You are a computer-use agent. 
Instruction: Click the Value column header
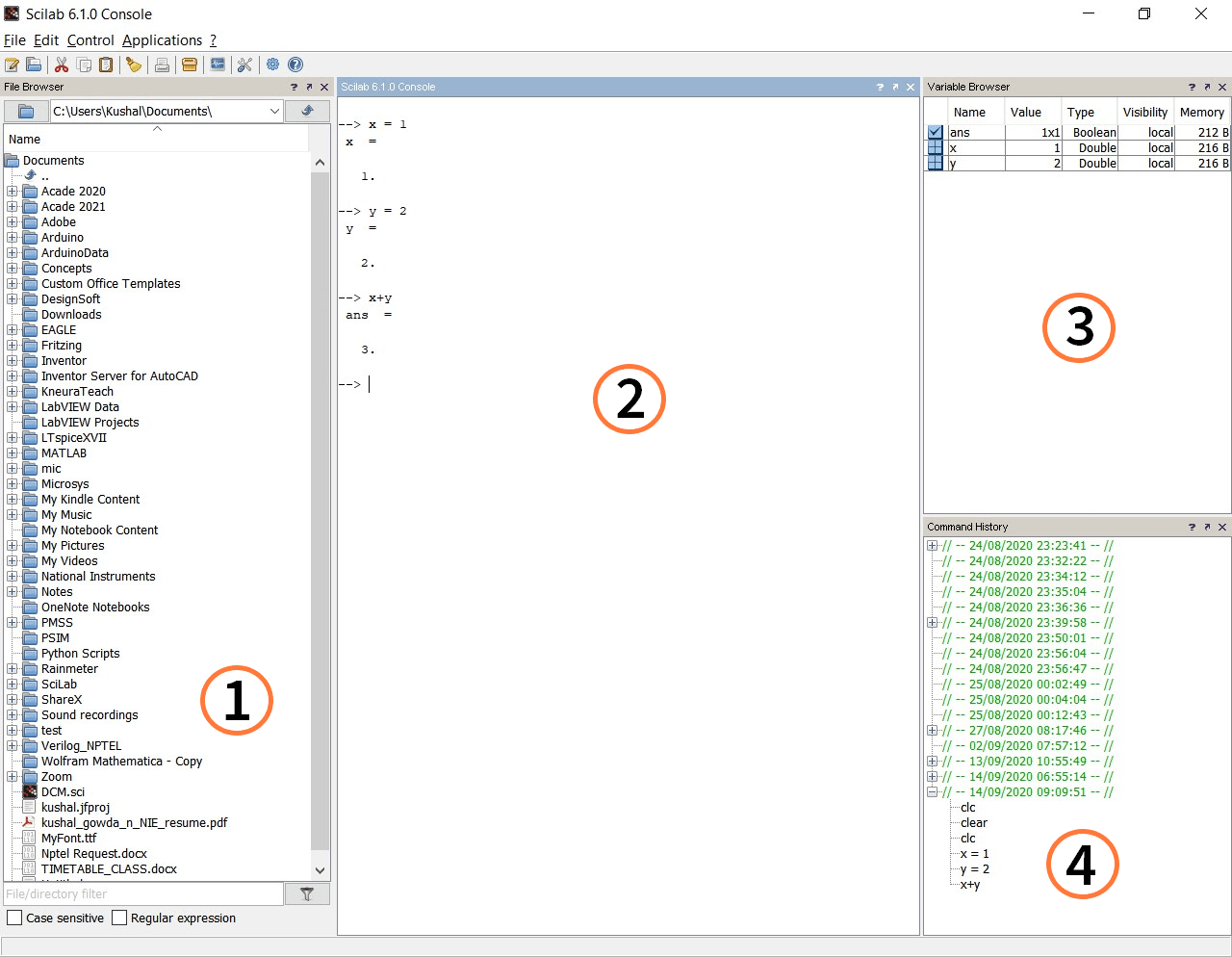[1033, 112]
